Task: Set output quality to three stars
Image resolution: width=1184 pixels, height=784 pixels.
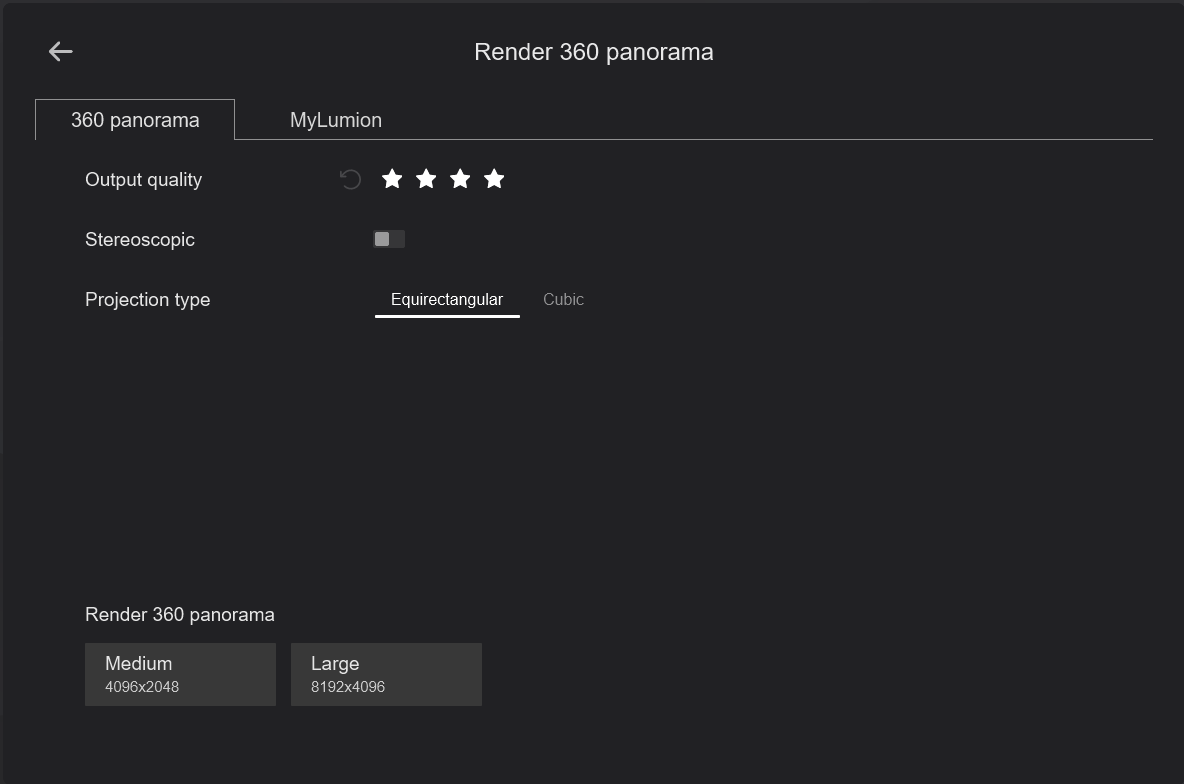Action: [x=460, y=179]
